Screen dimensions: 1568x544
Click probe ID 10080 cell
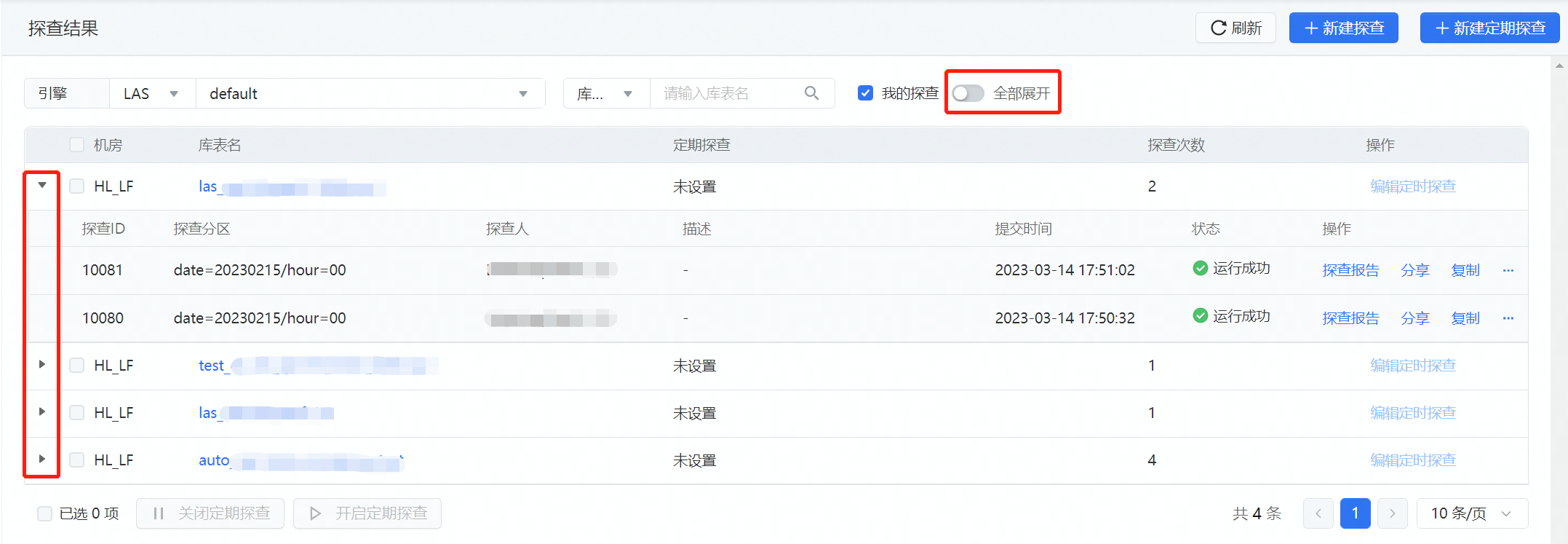[x=103, y=318]
